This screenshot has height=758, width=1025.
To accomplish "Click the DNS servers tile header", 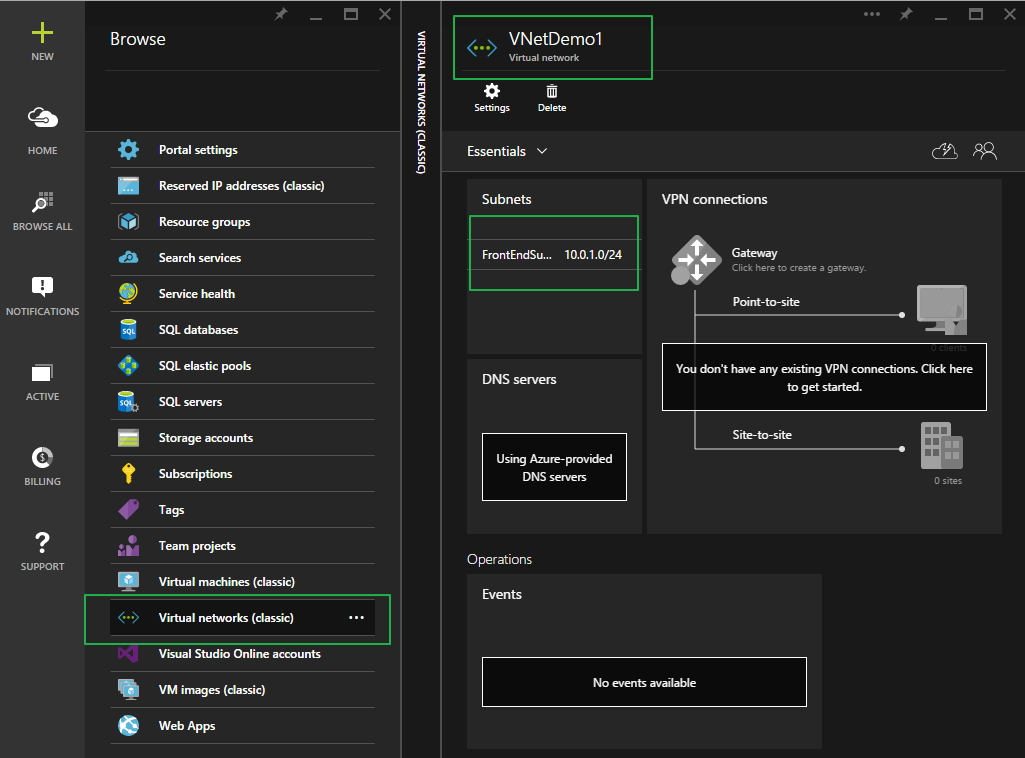I will click(519, 379).
